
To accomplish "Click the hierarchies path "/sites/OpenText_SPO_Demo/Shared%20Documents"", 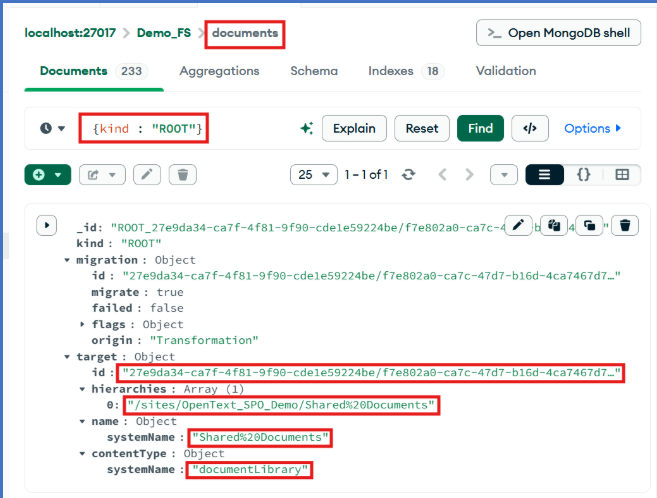I will click(x=281, y=405).
